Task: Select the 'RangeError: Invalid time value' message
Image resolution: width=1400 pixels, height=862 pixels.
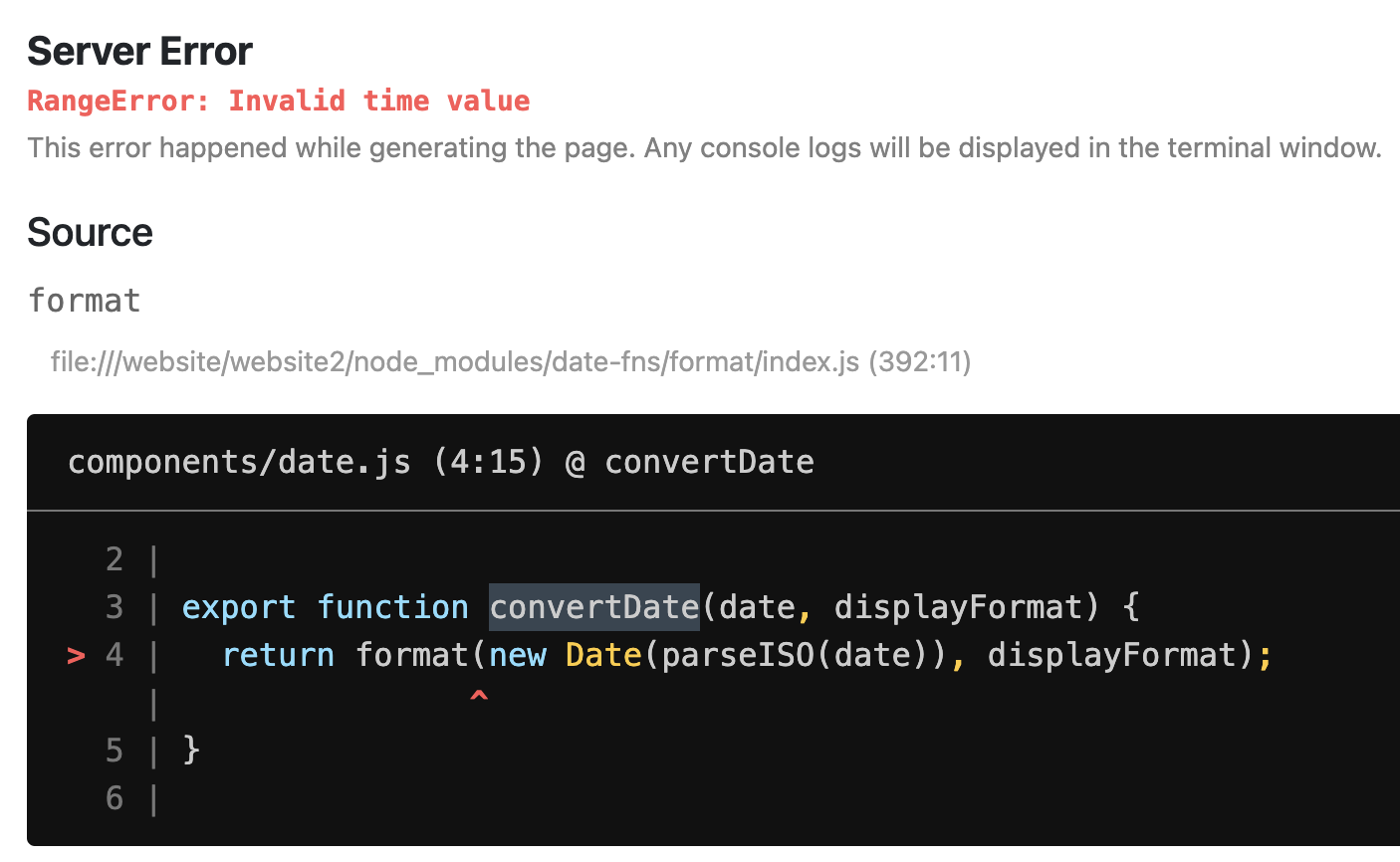Action: pyautogui.click(x=279, y=101)
